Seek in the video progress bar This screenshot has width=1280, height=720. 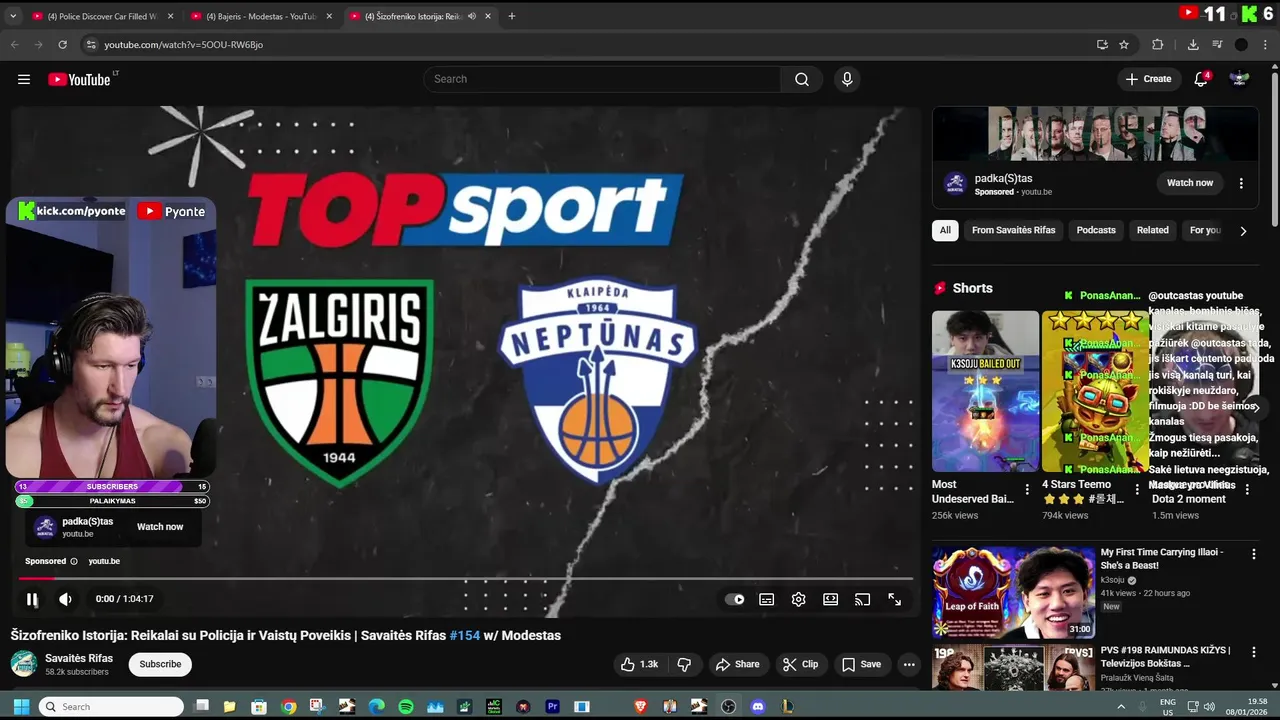coord(465,579)
